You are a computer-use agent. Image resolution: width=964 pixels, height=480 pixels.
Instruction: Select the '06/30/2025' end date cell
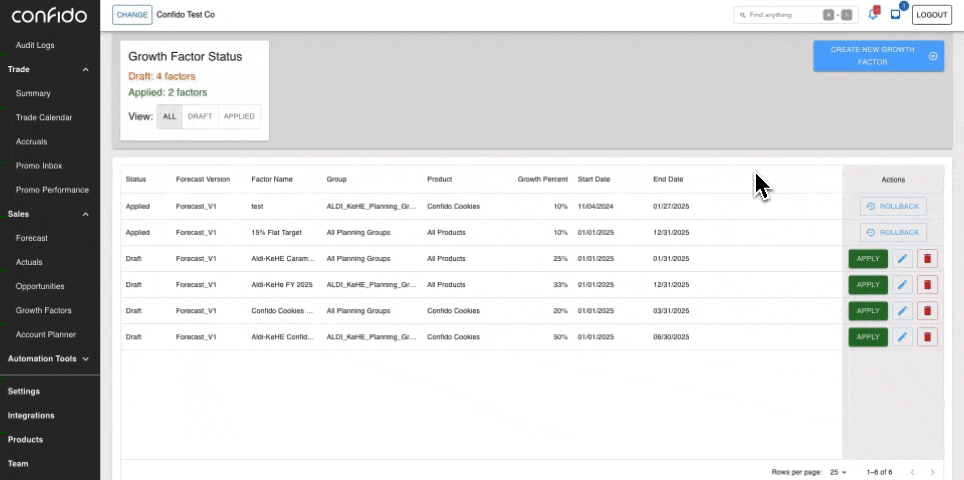point(671,337)
